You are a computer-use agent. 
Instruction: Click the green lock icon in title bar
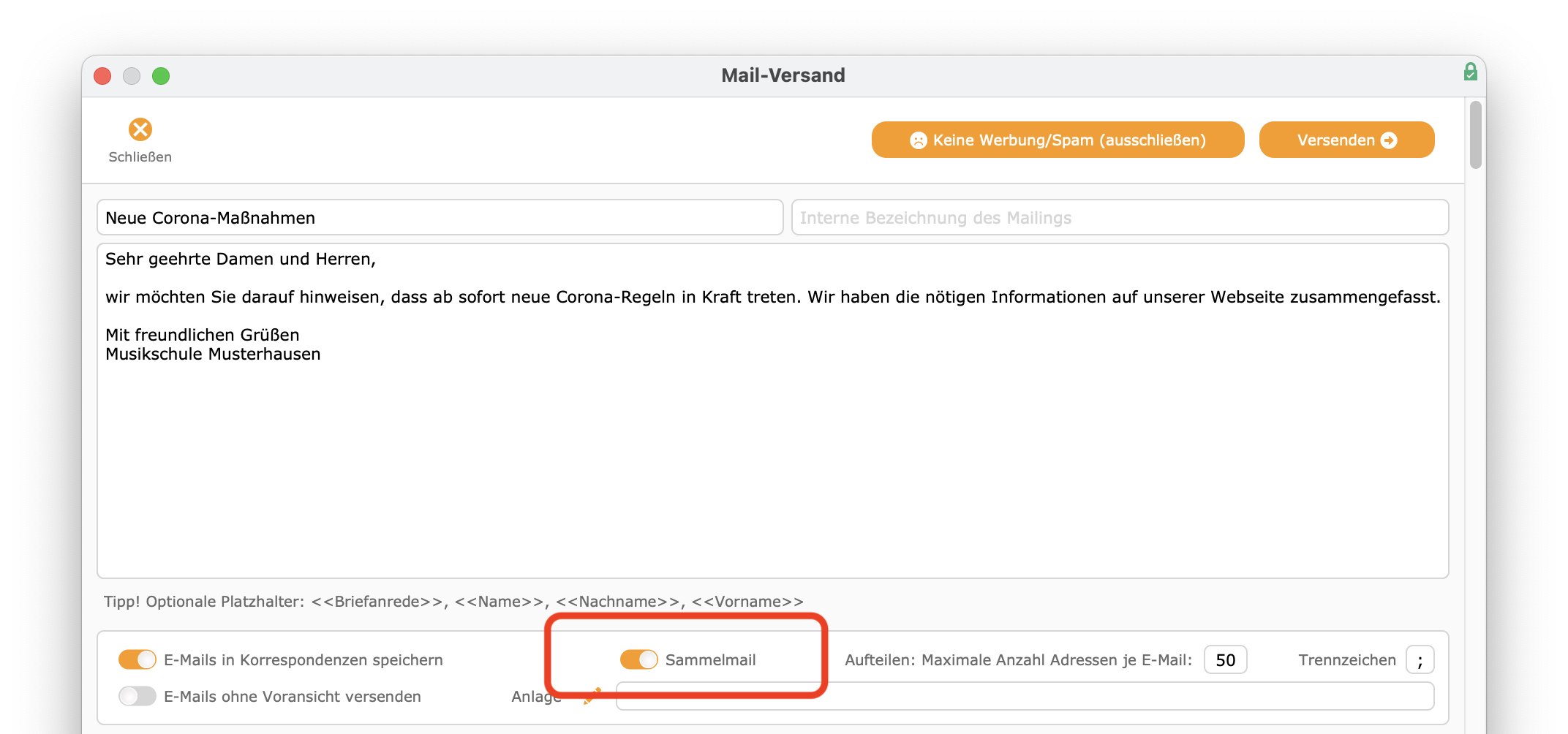pos(1470,72)
